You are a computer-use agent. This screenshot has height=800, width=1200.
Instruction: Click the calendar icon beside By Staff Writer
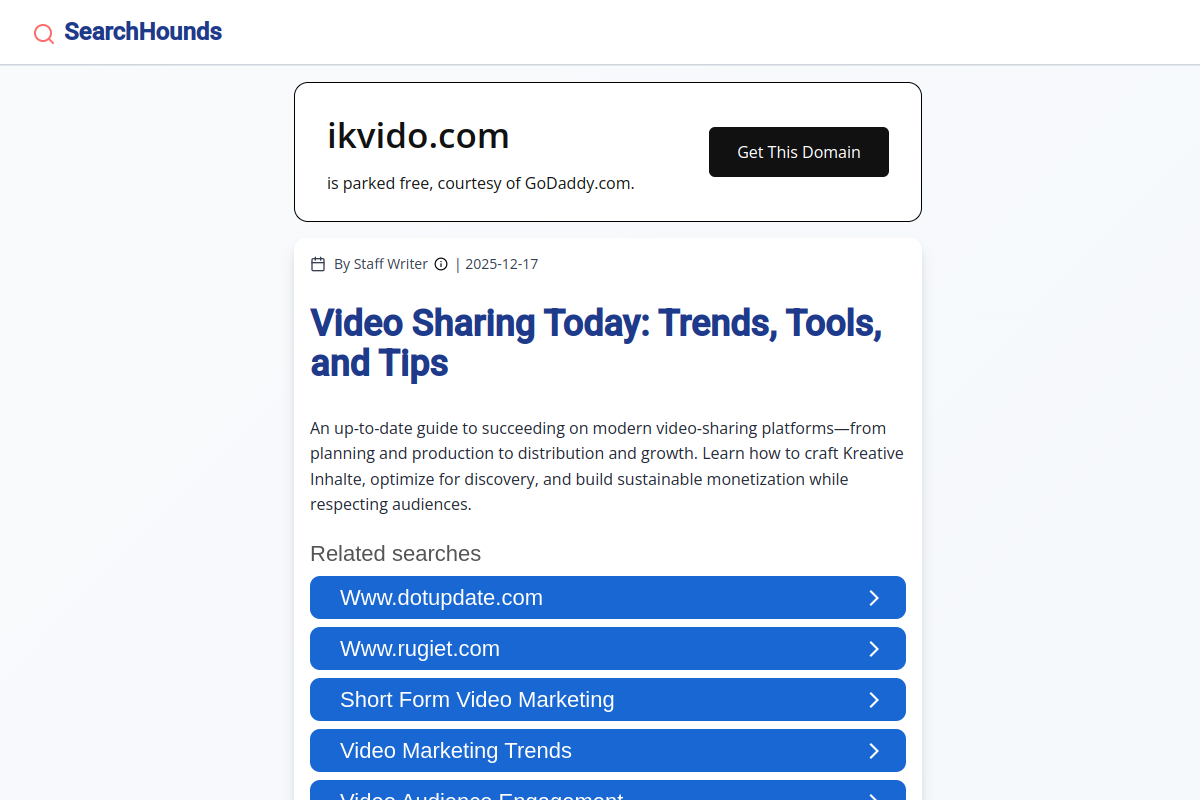coord(318,264)
